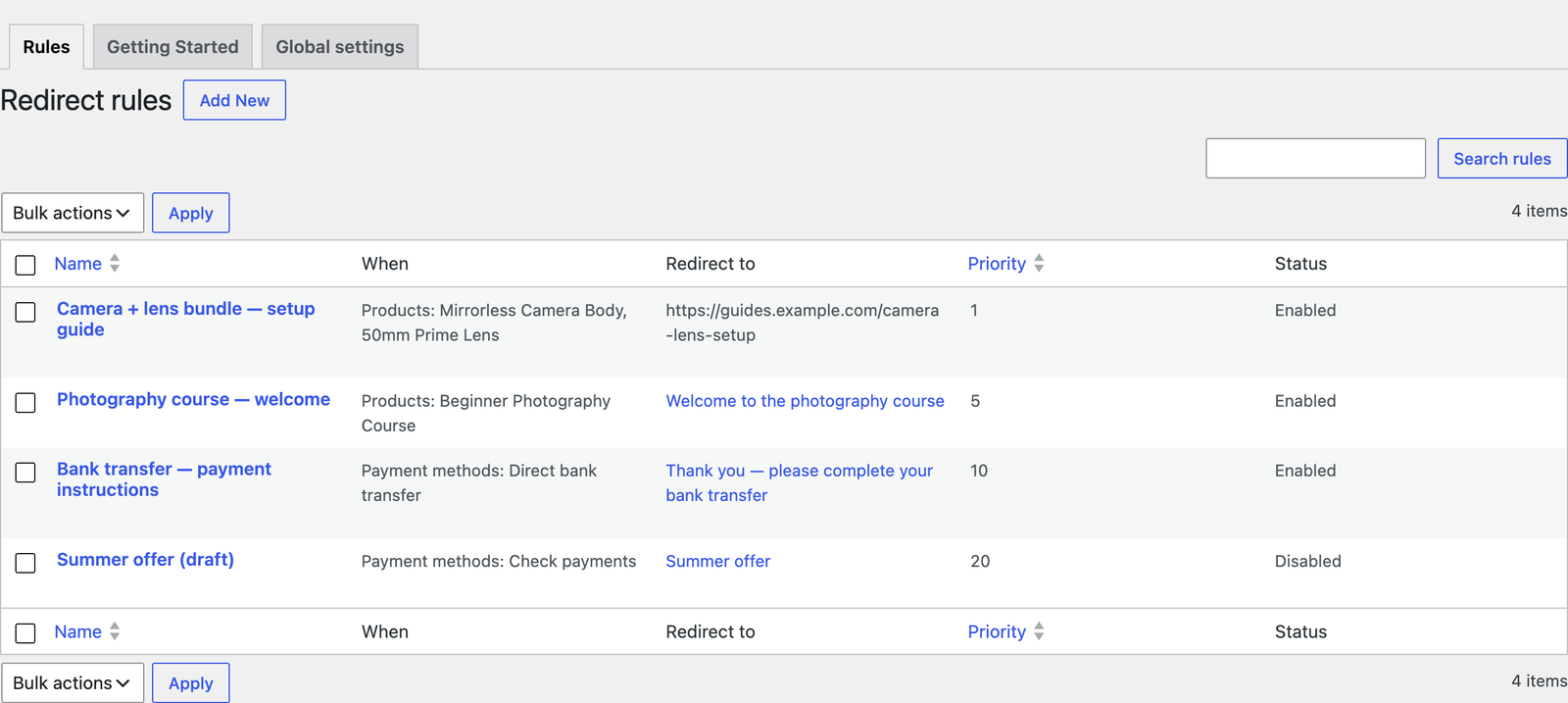Click the Add New button
Screen dimensions: 1568x703
[234, 100]
